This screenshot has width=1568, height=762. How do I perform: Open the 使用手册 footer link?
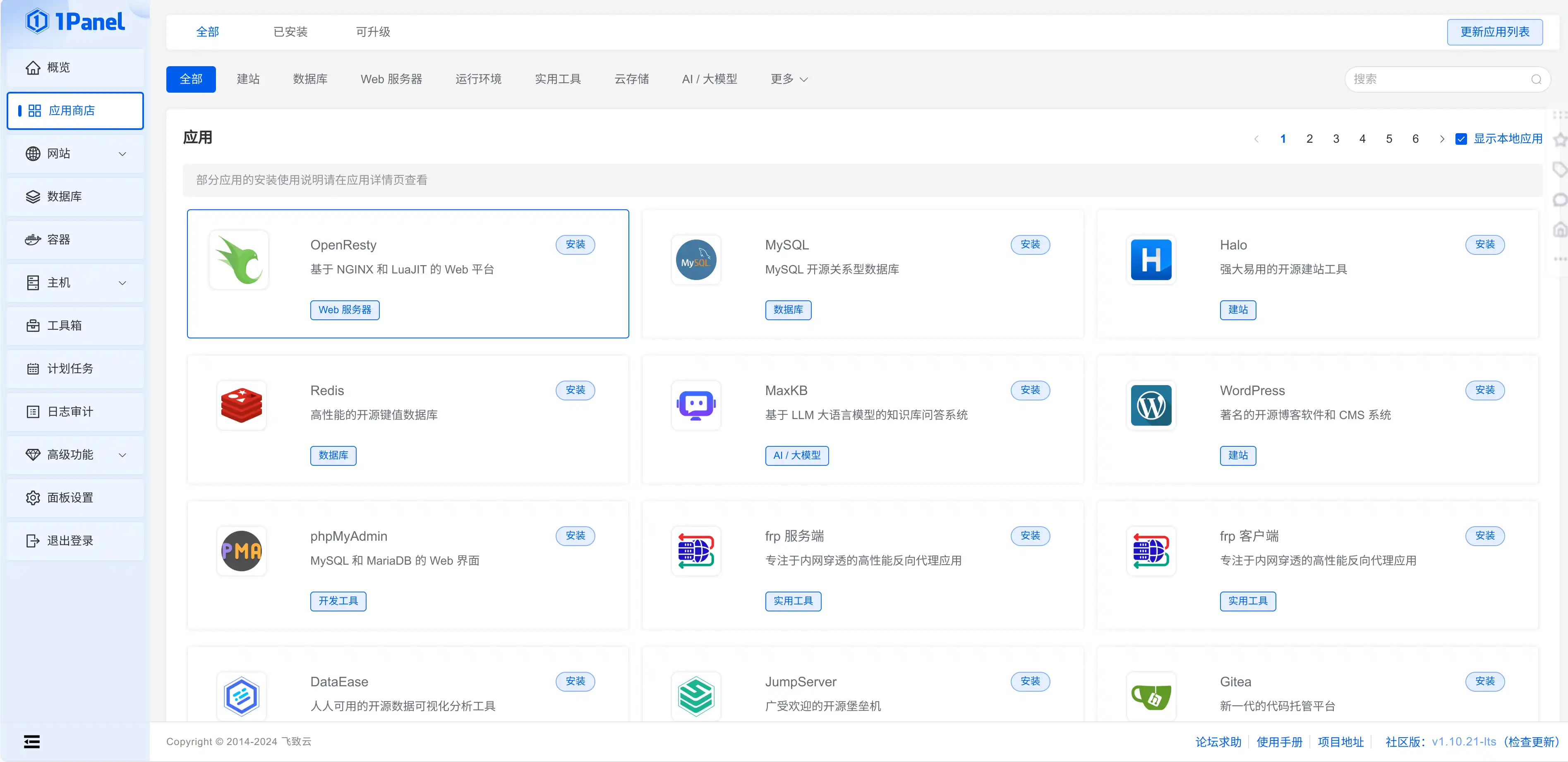(x=1279, y=741)
